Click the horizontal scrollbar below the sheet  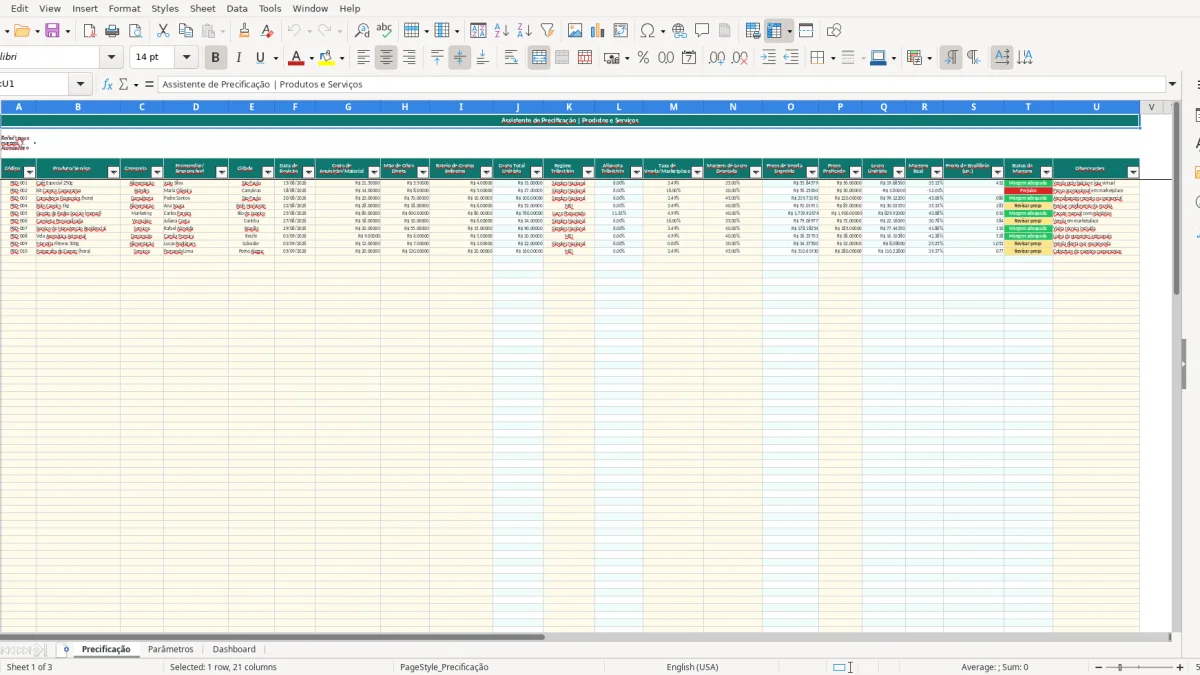272,636
